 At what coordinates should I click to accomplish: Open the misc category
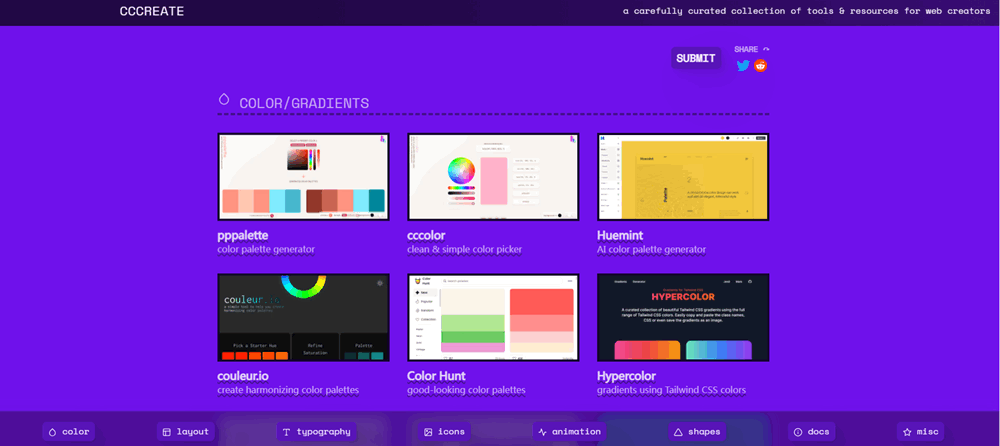920,432
